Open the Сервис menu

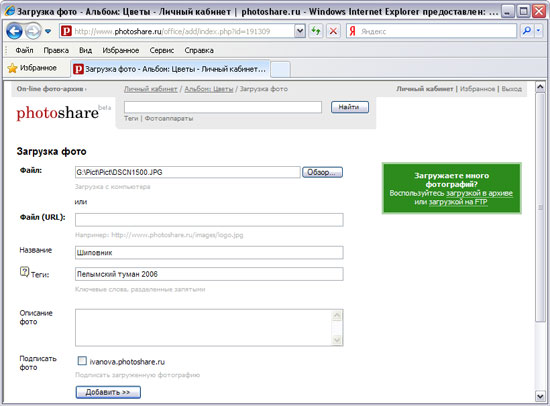162,51
